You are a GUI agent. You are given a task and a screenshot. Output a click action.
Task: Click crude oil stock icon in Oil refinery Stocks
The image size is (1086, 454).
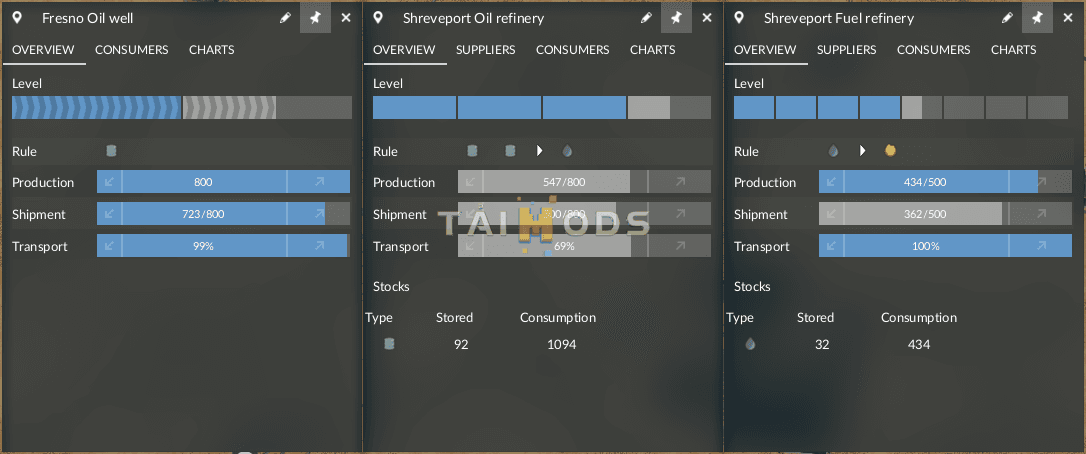[x=389, y=344]
